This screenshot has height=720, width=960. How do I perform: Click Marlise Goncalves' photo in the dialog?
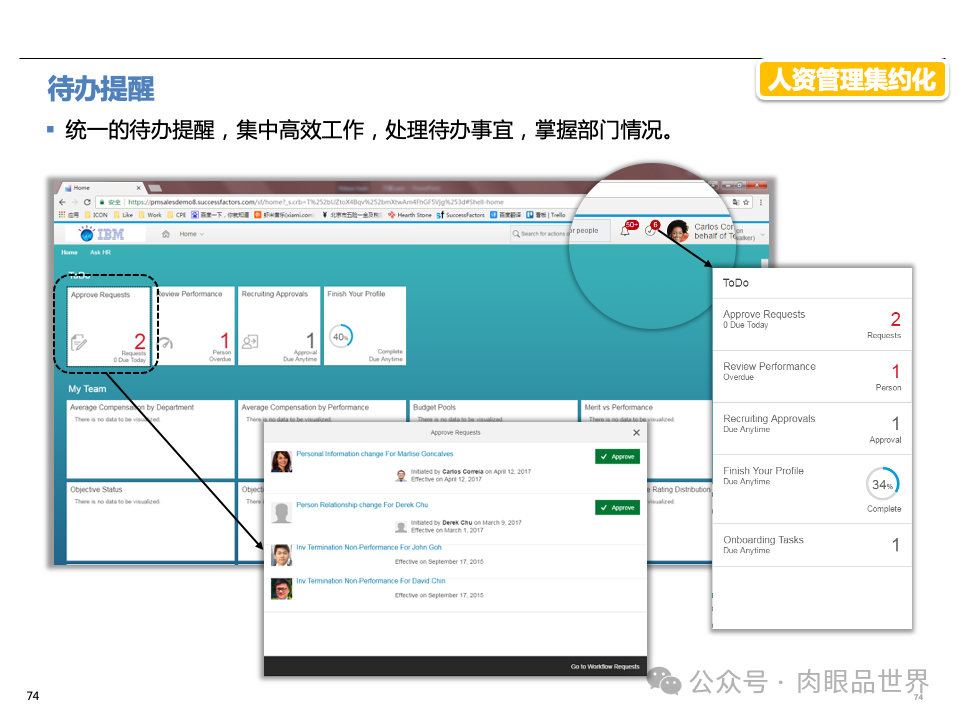282,462
